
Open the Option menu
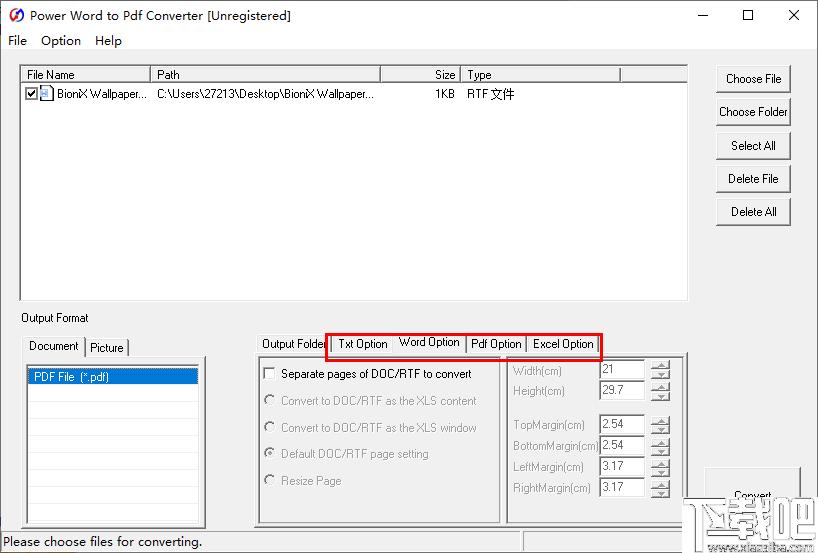(x=61, y=41)
